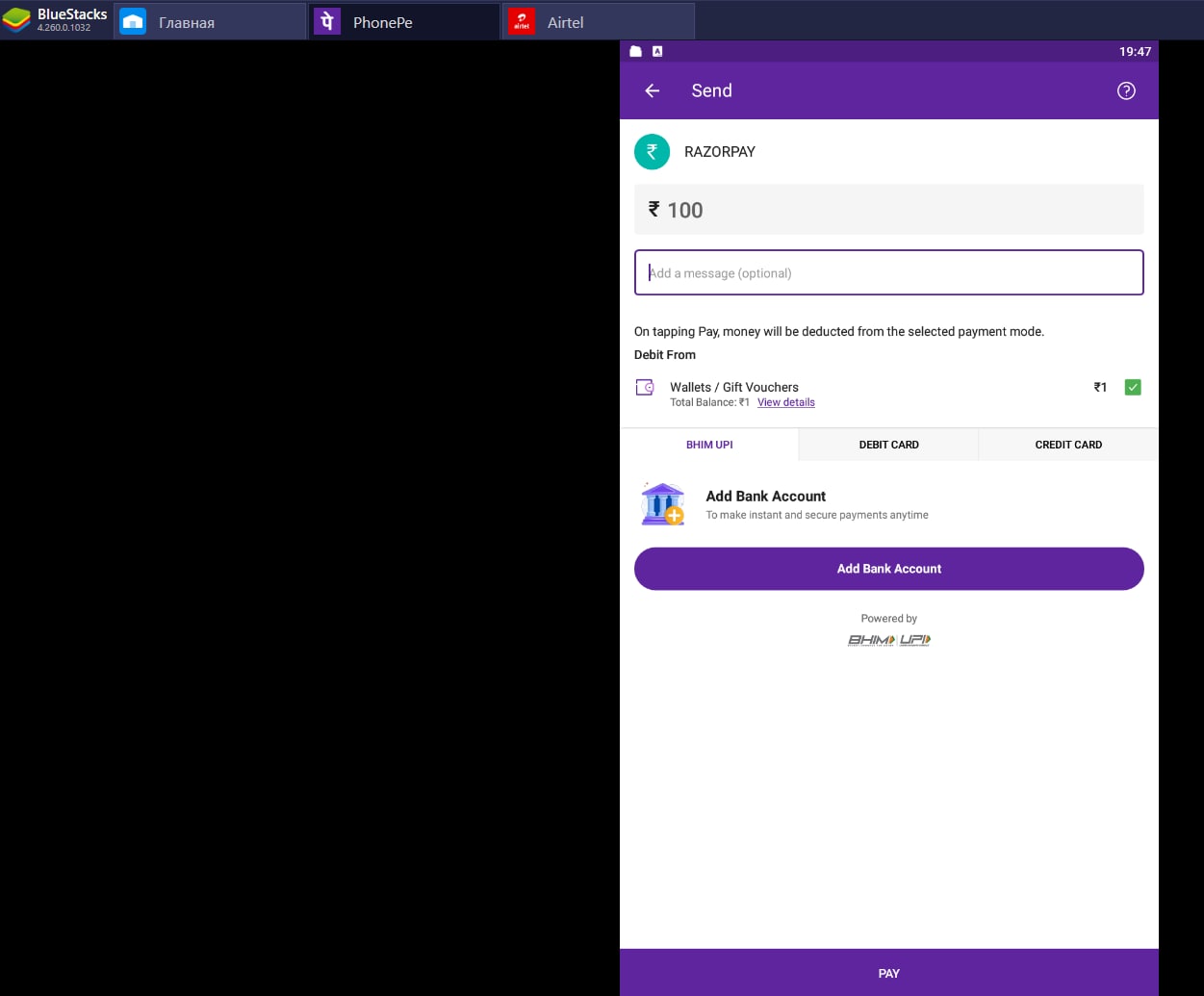Click the ₹1 wallet amount
1204x996 pixels.
pyautogui.click(x=1100, y=387)
